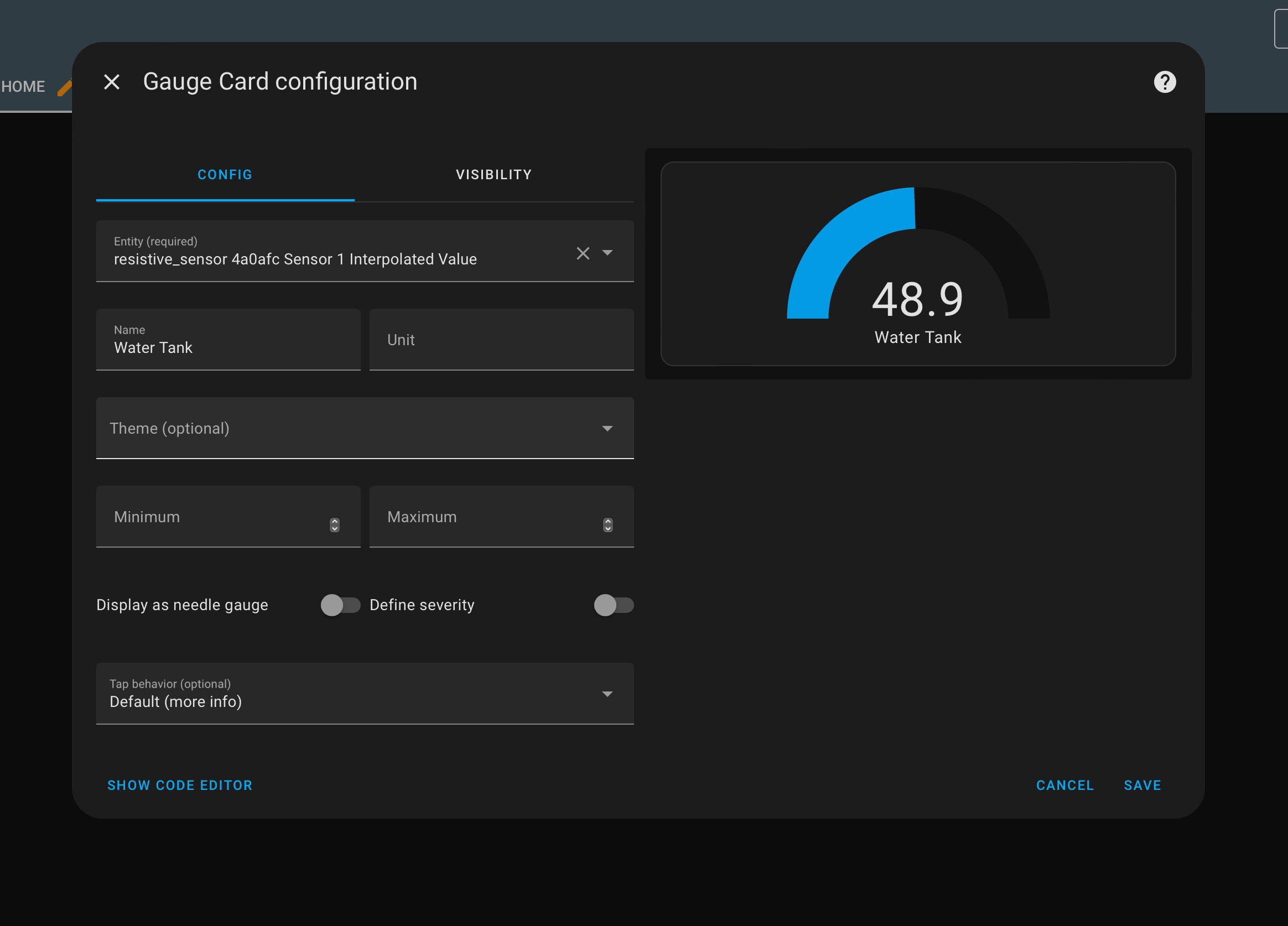Open the Theme (optional) dropdown
The image size is (1288, 926).
[x=365, y=428]
